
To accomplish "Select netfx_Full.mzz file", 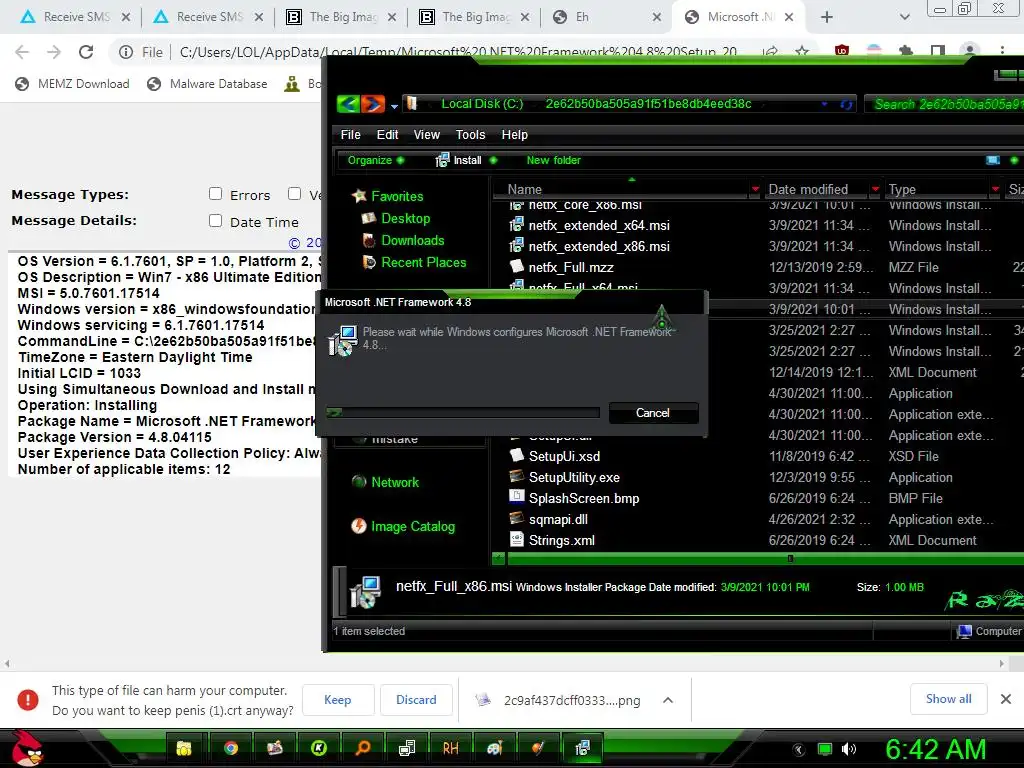I will [x=571, y=267].
